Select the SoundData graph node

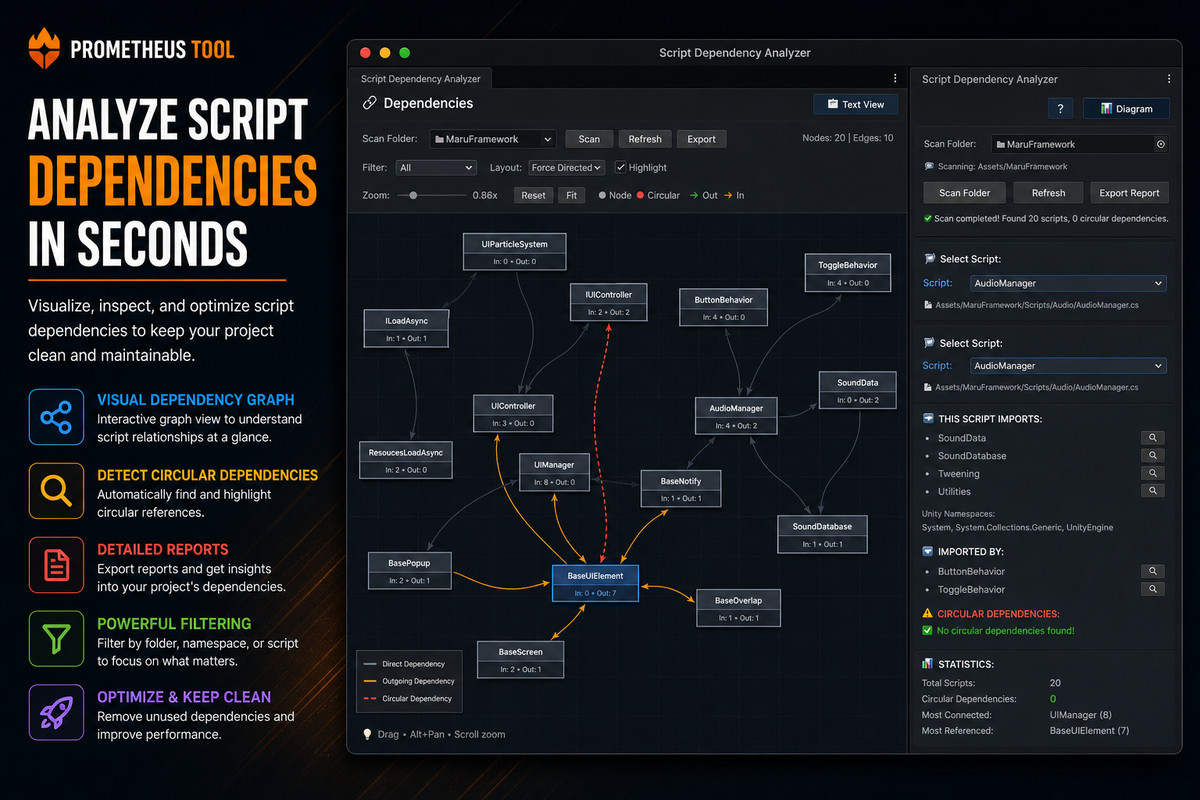858,390
